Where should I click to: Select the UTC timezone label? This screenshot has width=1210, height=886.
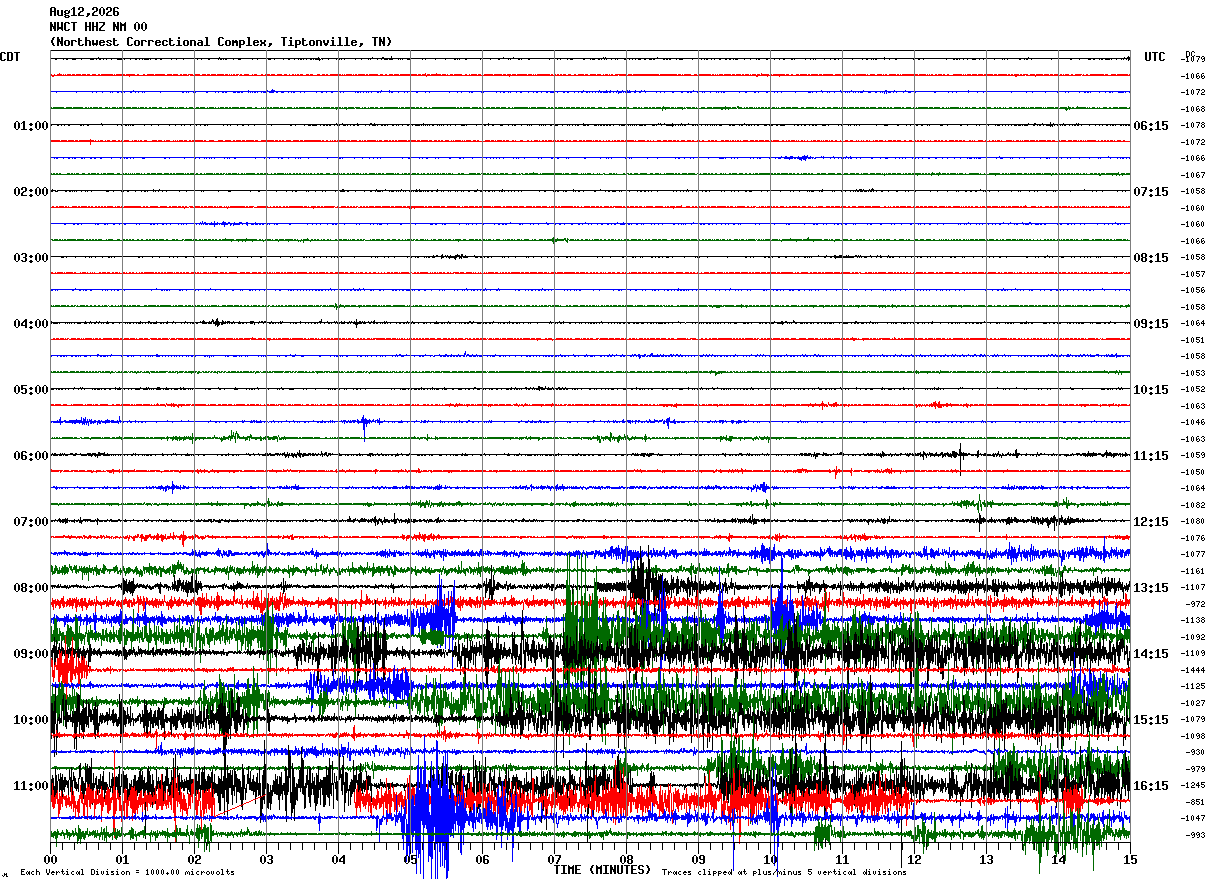1155,57
